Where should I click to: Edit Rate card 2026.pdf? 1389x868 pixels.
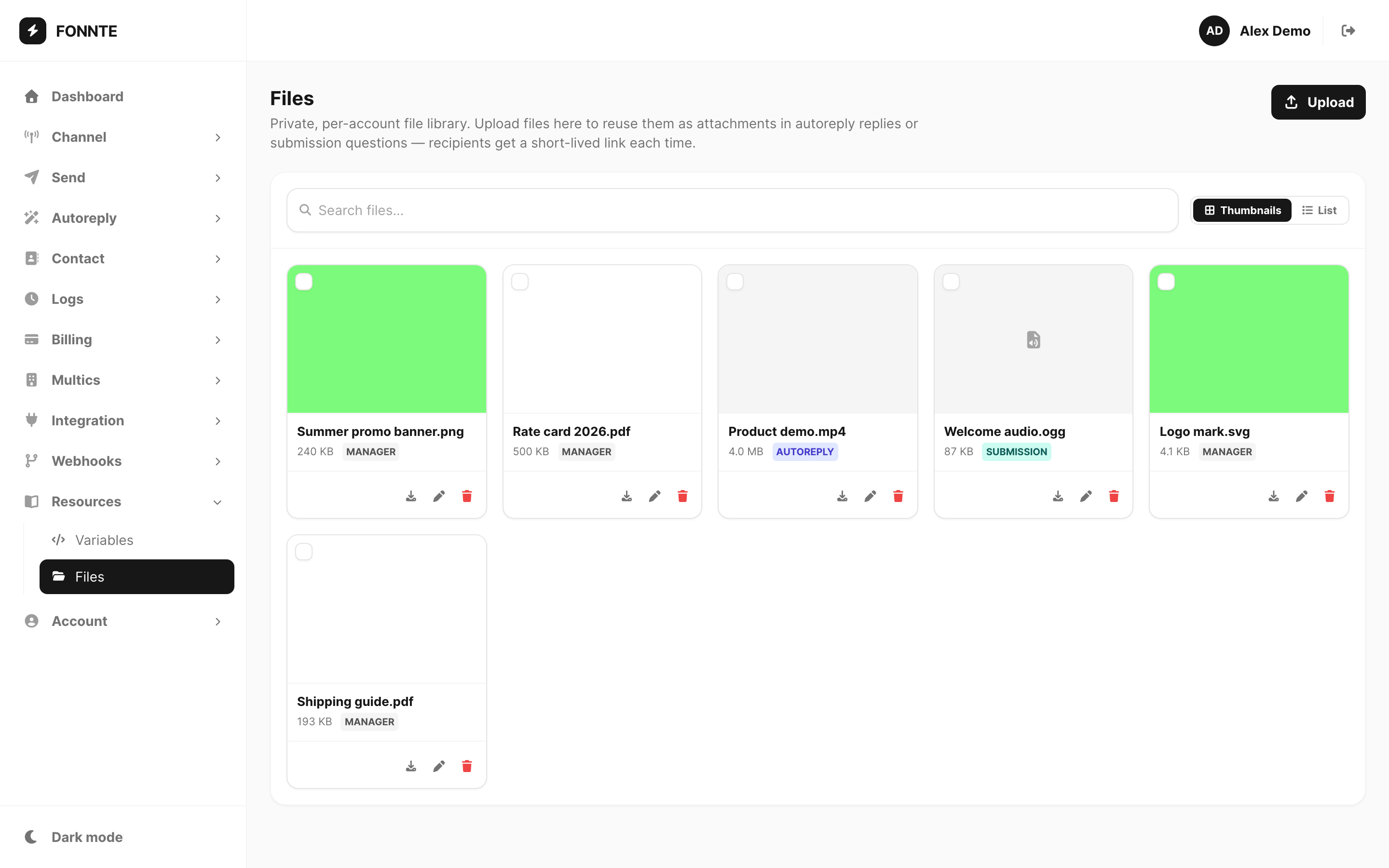click(x=654, y=496)
